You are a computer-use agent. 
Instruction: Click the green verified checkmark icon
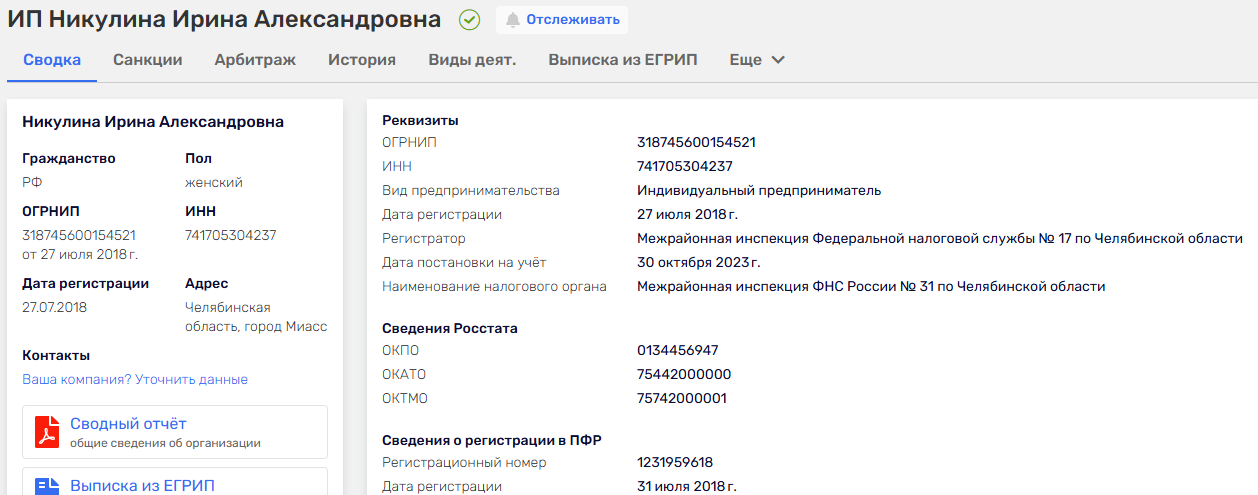coord(469,20)
